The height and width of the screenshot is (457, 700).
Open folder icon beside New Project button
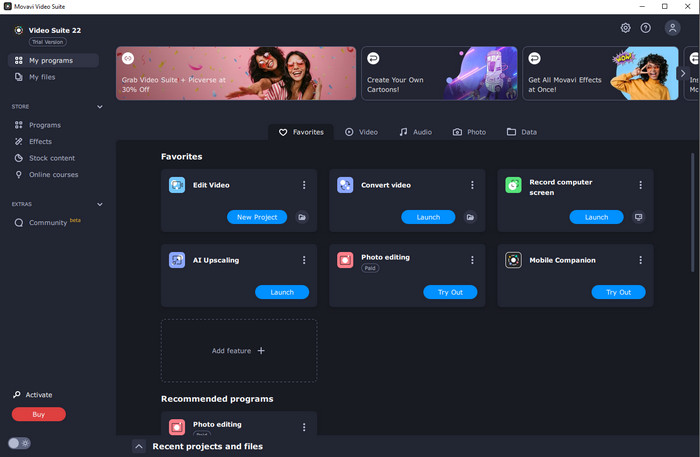click(x=302, y=217)
